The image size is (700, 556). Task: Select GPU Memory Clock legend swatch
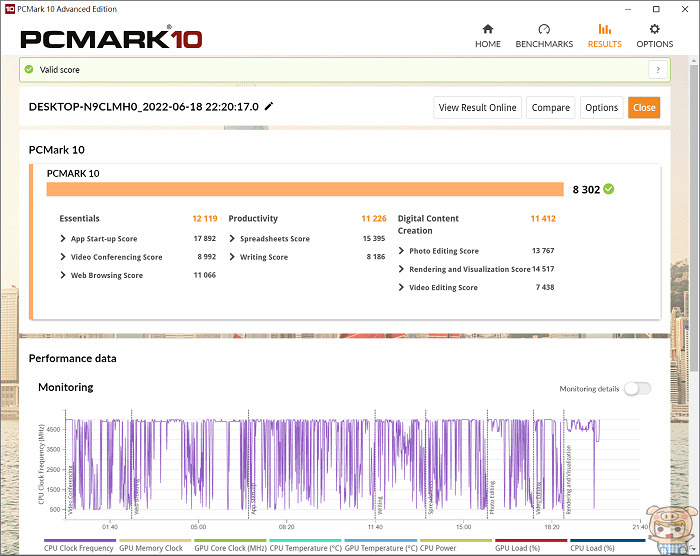click(155, 540)
